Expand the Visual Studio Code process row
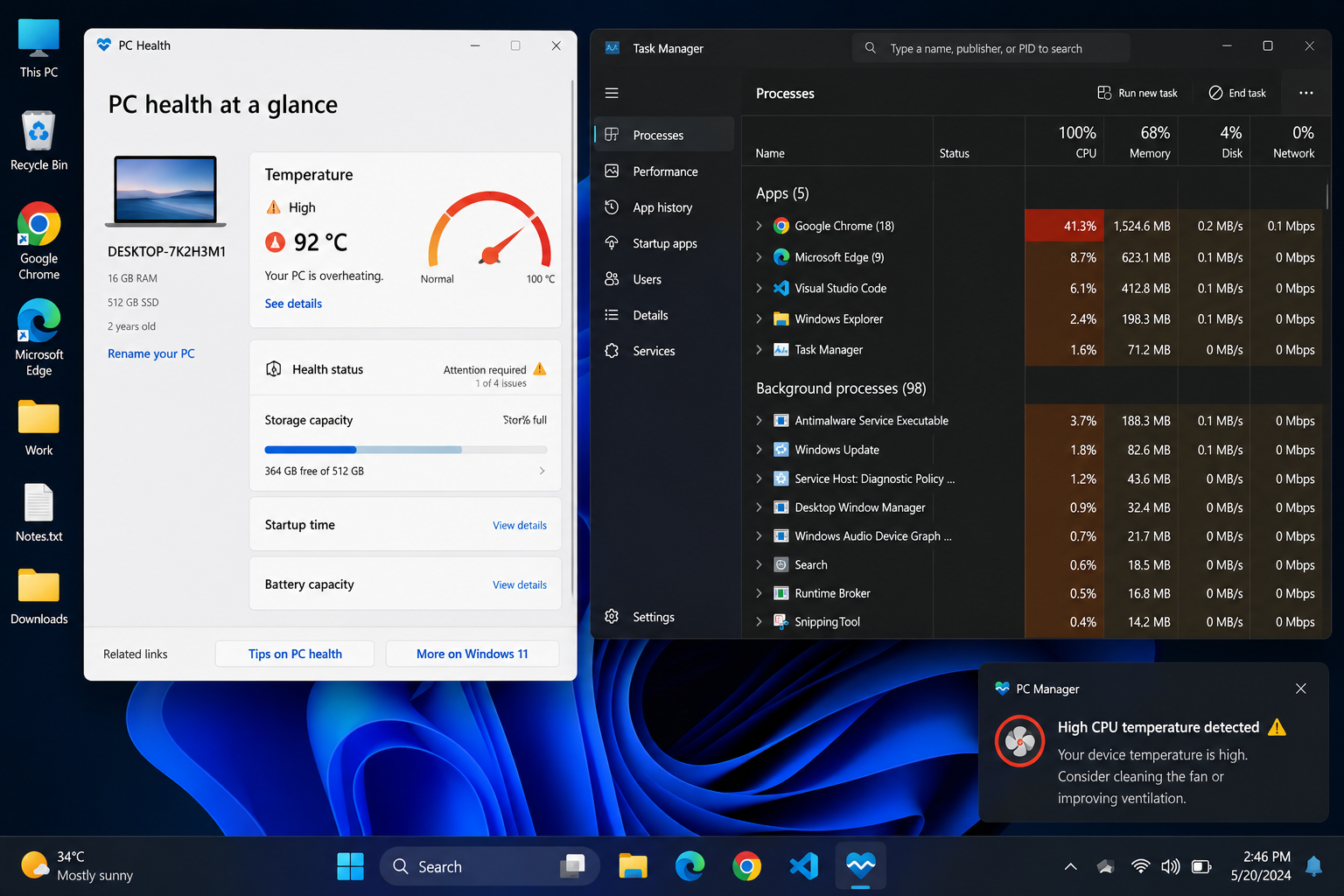1344x896 pixels. tap(759, 288)
